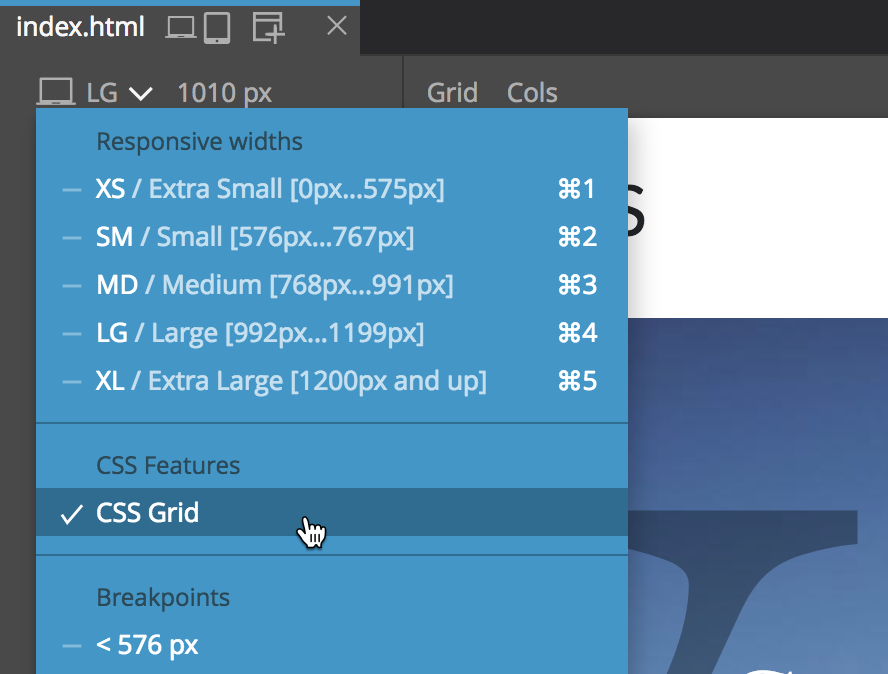Screen dimensions: 888x674
Task: Click the tablet device icon in the tab
Action: (x=217, y=27)
